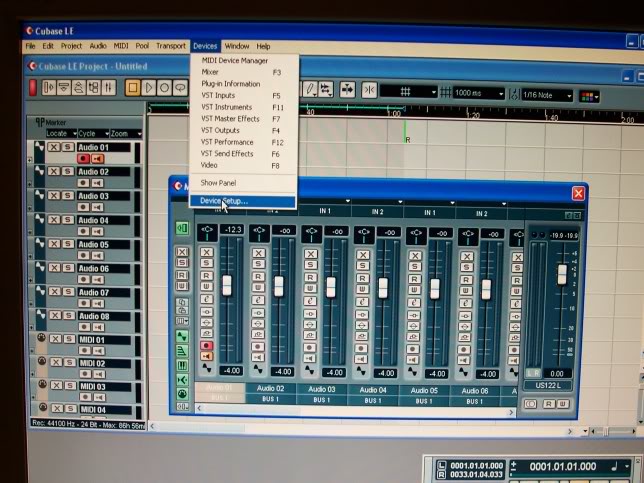Mute track Audio 03
This screenshot has height=483, width=644.
(54, 196)
